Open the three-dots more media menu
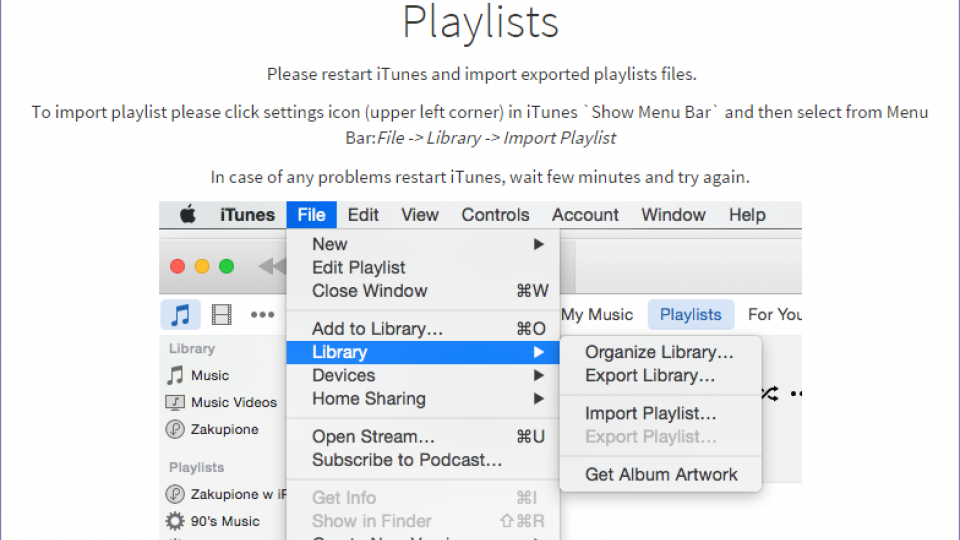Image resolution: width=960 pixels, height=540 pixels. click(x=262, y=315)
